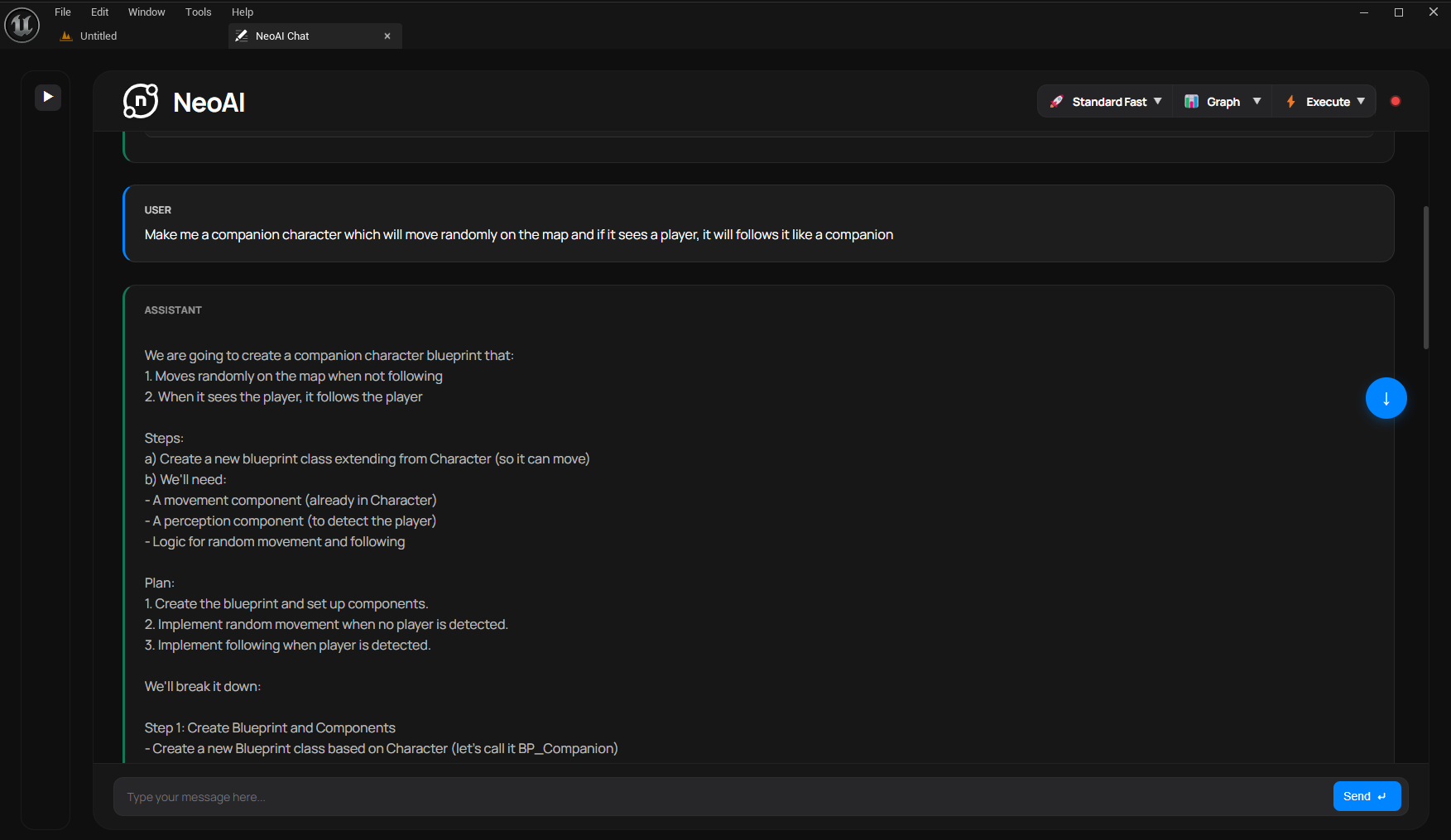Image resolution: width=1451 pixels, height=840 pixels.
Task: Click the Unreal Engine logo icon
Action: coord(22,25)
